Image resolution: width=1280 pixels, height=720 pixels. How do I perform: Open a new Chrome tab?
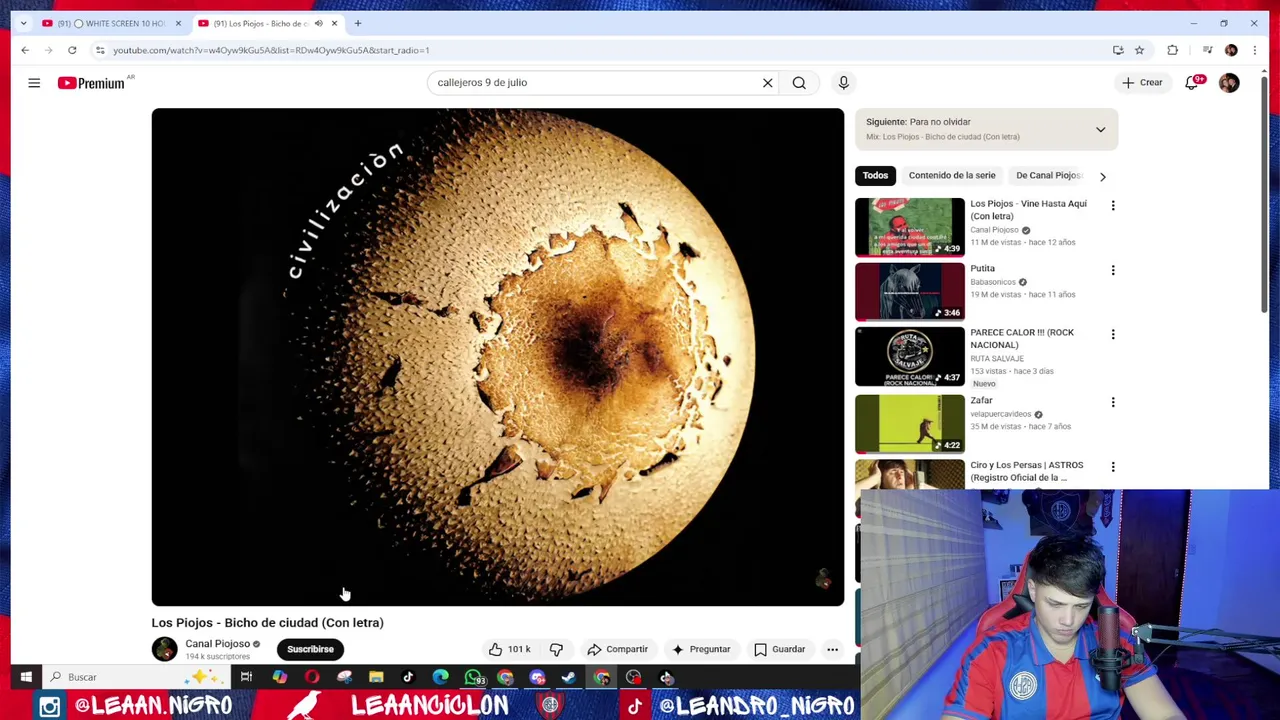(357, 23)
